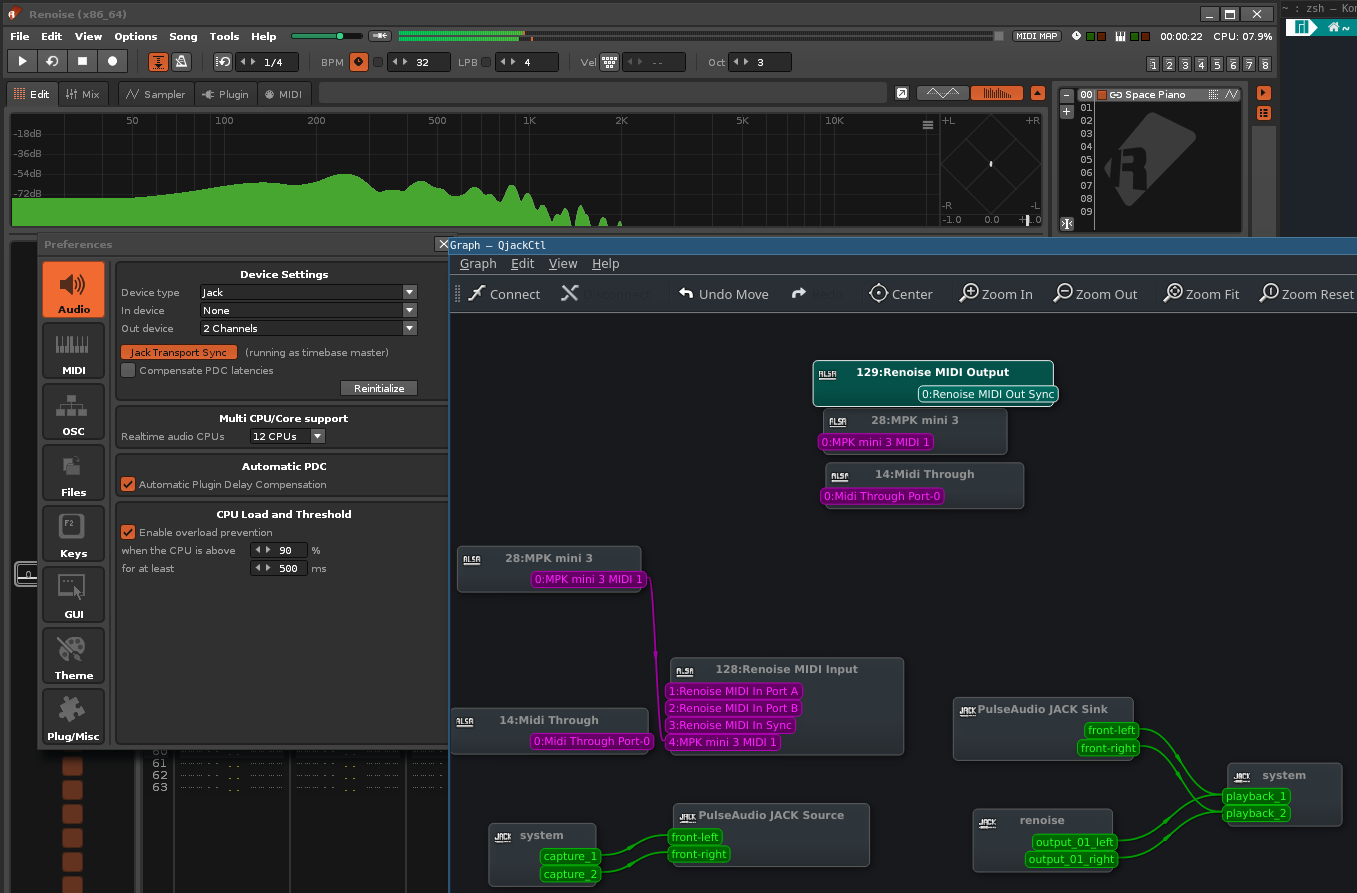The width and height of the screenshot is (1357, 893).
Task: Click Connect in QjackCtl toolbar
Action: (x=504, y=293)
